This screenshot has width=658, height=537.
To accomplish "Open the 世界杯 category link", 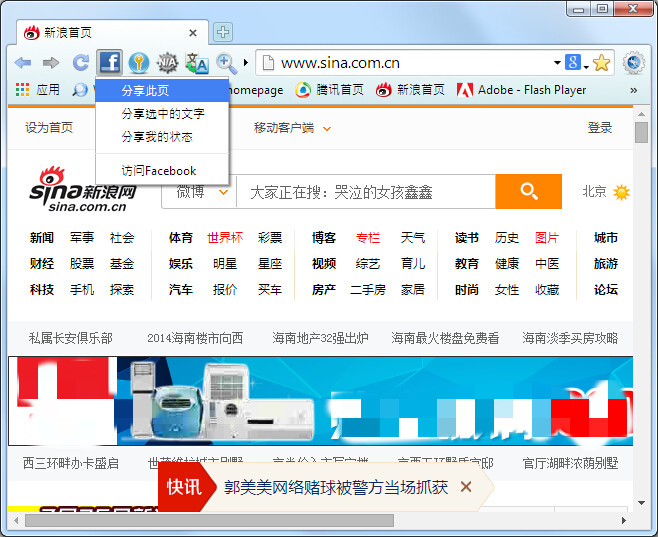I will [225, 238].
